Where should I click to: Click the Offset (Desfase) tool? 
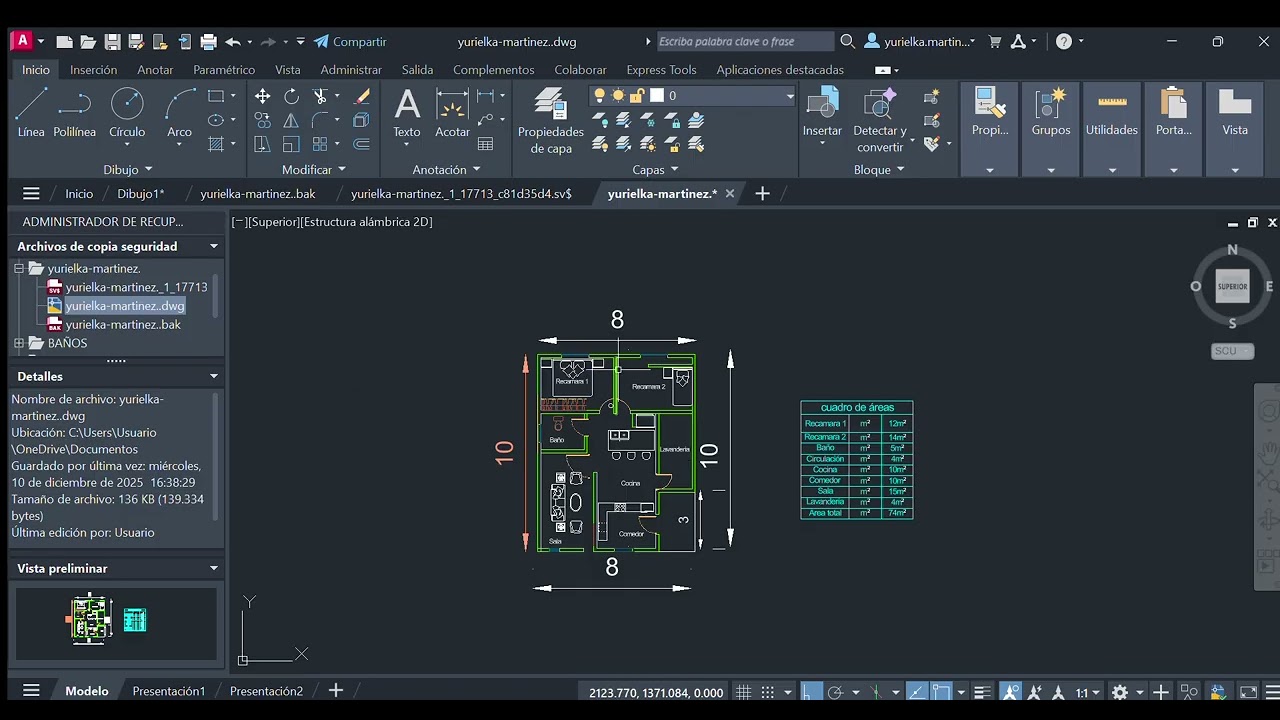point(362,144)
